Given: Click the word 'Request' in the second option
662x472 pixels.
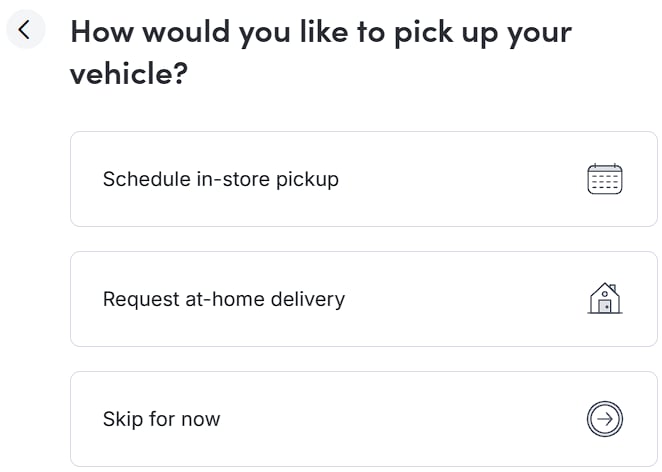Looking at the screenshot, I should pos(141,299).
